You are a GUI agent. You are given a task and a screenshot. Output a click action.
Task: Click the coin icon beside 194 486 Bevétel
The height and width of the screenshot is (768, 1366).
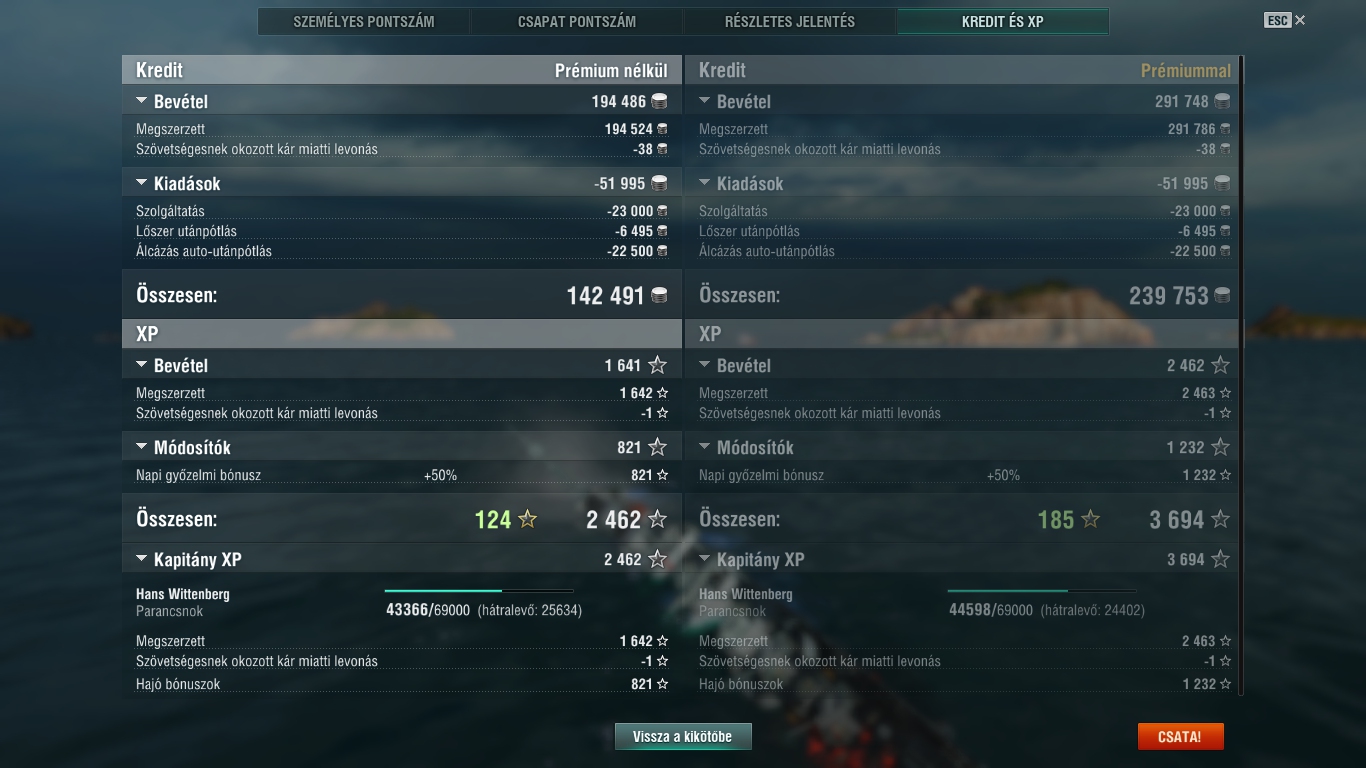coord(659,101)
